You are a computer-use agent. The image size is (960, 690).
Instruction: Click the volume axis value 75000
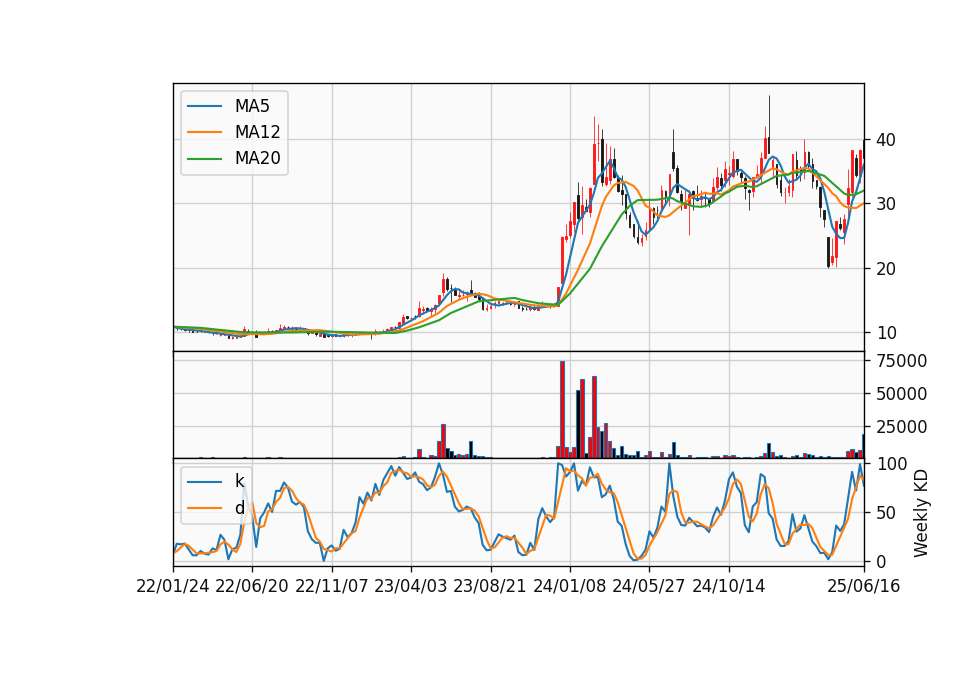click(x=901, y=361)
